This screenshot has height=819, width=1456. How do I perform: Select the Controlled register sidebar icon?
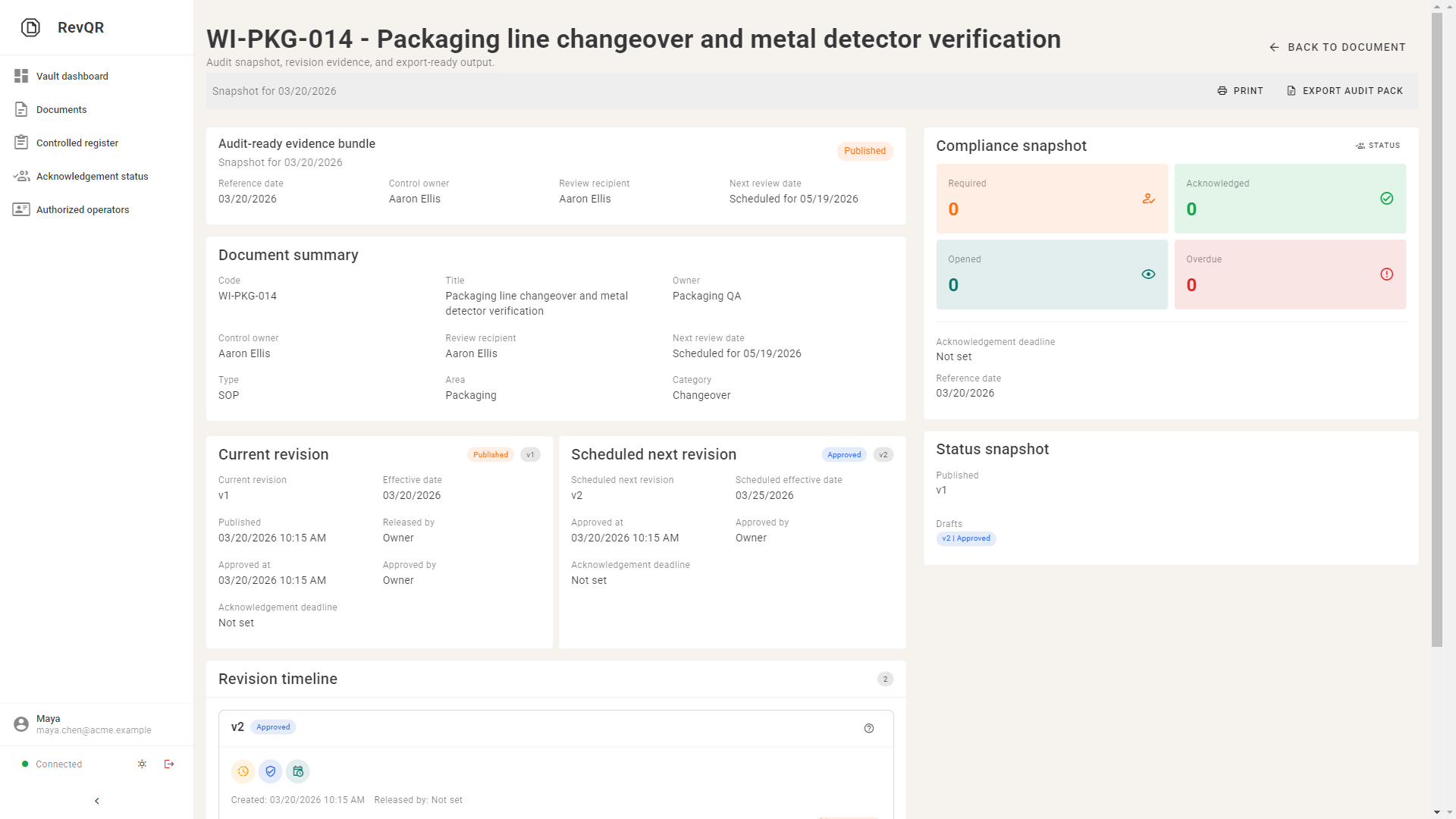20,143
